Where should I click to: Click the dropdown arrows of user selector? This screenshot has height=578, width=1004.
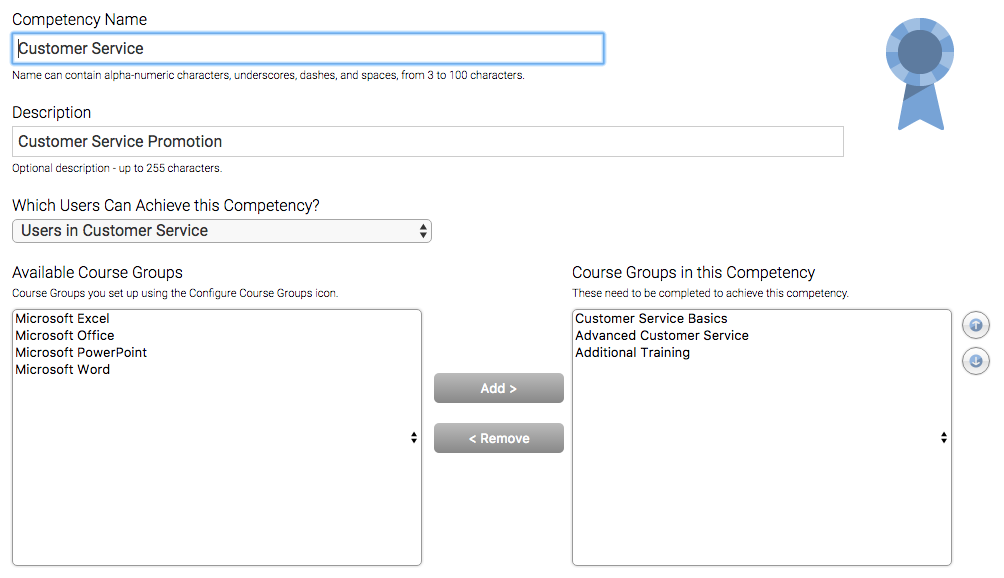tap(423, 231)
